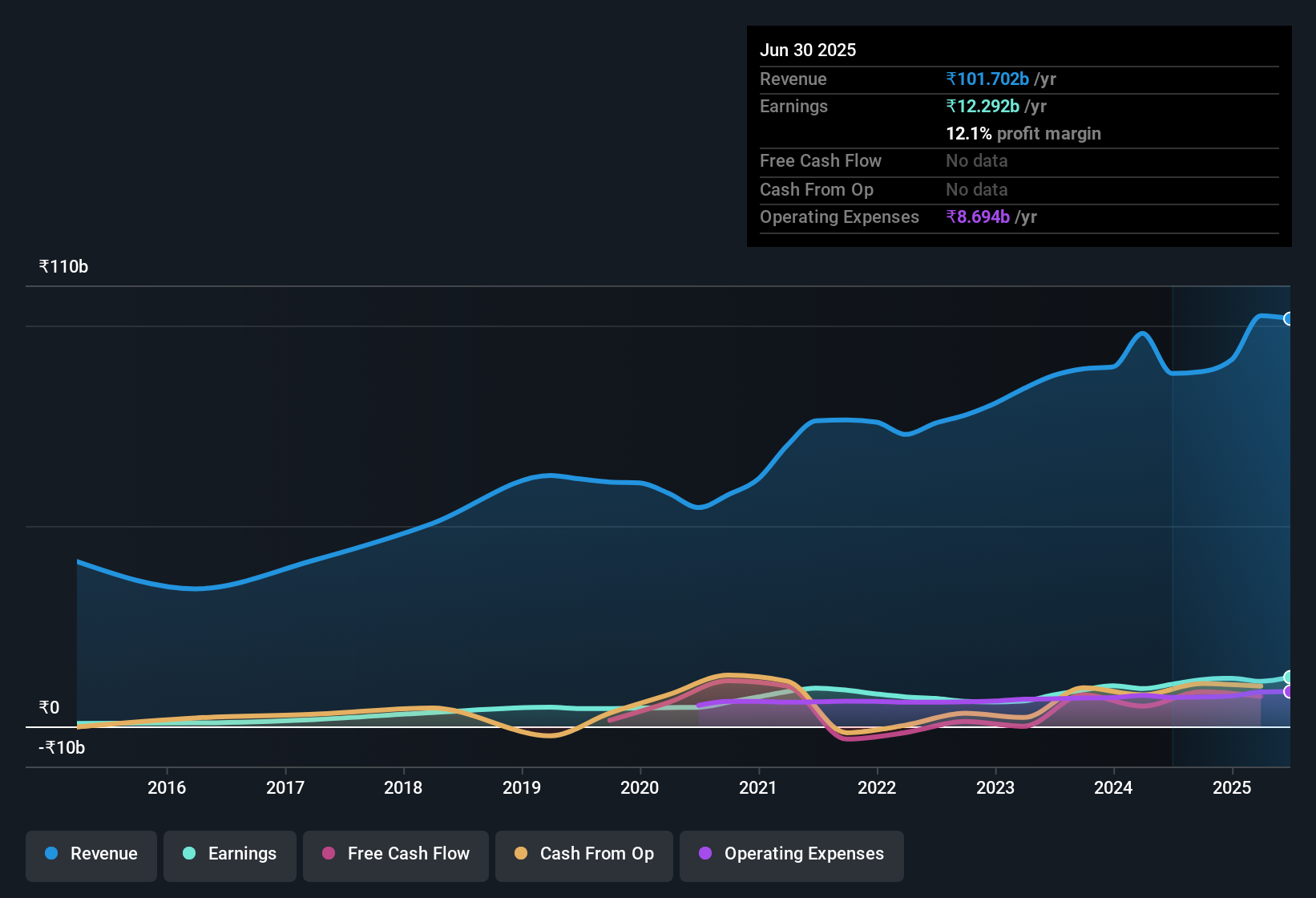This screenshot has height=898, width=1316.
Task: Click the 2020 mark on the timeline axis
Action: (640, 787)
